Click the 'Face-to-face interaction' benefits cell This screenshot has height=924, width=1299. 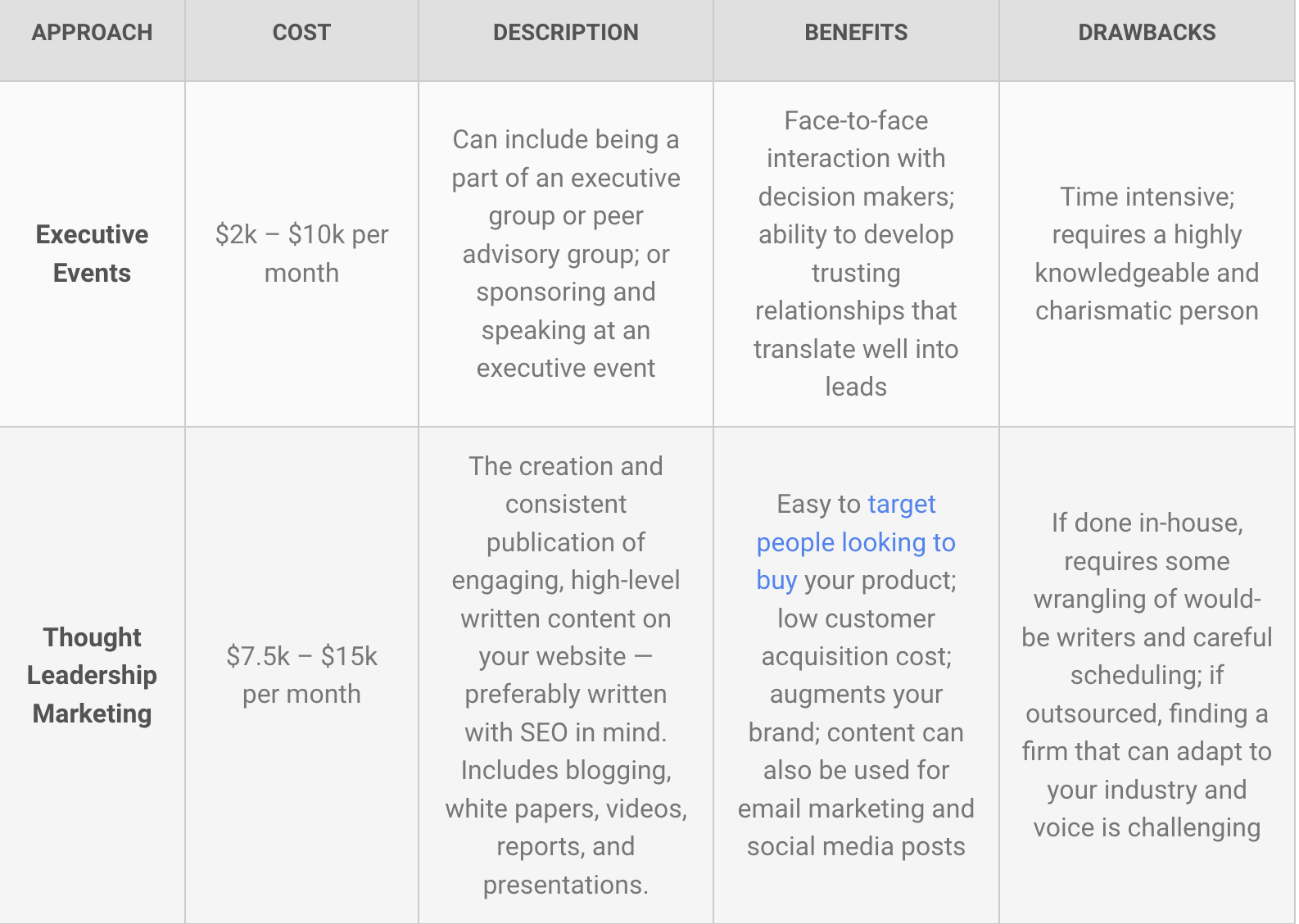click(x=856, y=253)
